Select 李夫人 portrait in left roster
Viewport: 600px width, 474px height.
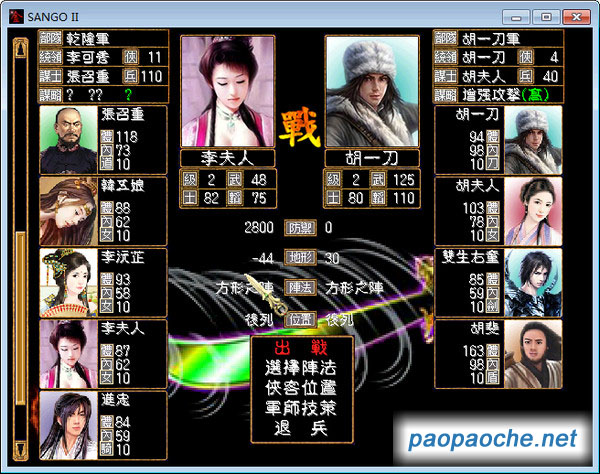68,354
